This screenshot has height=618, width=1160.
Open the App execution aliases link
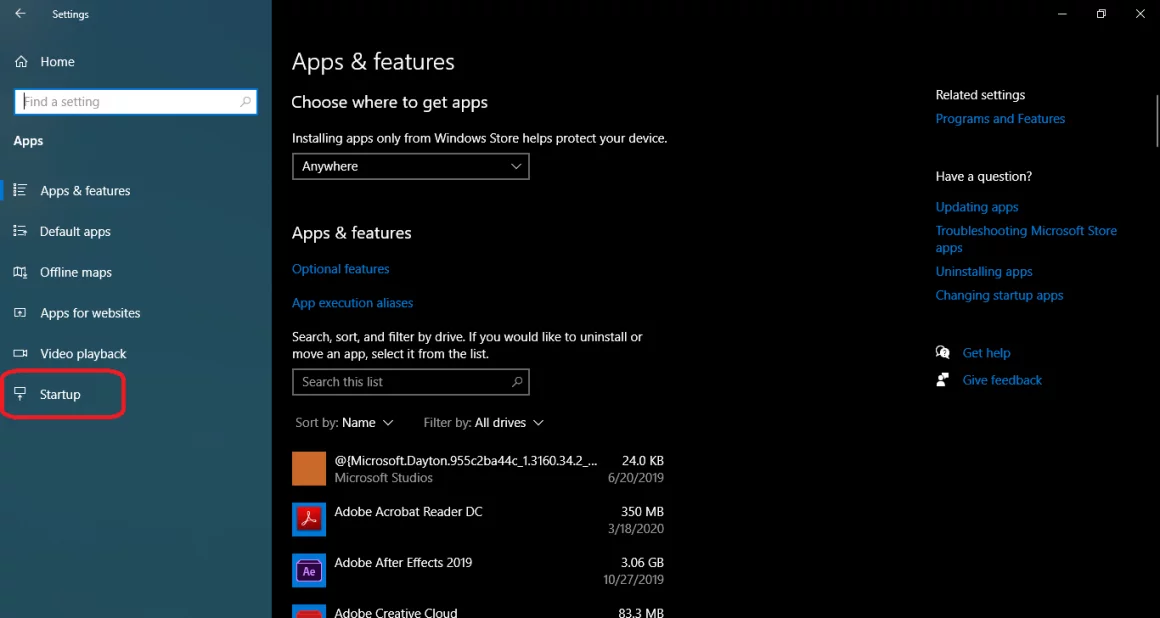(352, 303)
